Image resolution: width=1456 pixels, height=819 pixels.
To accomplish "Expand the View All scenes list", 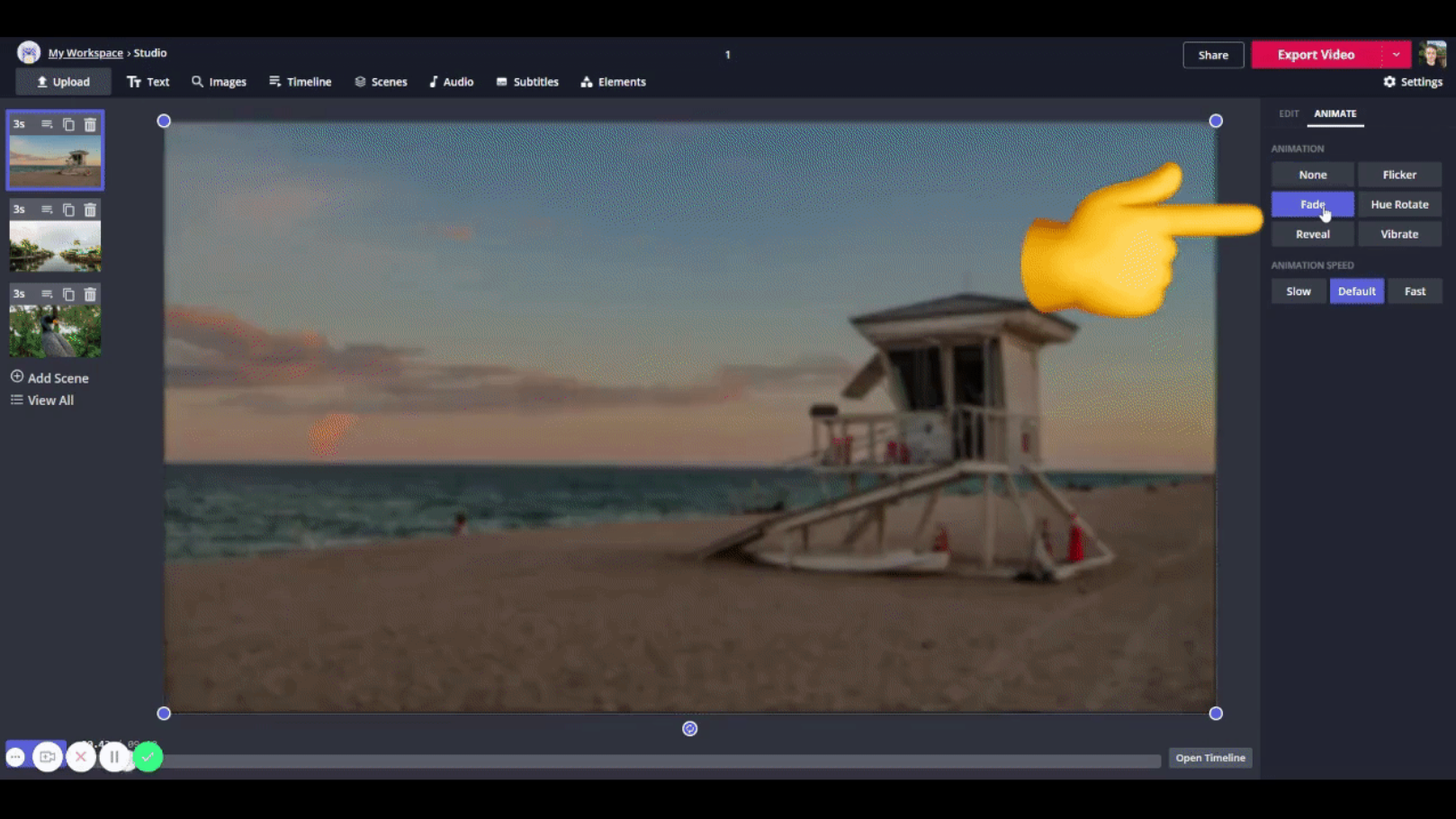I will [42, 400].
